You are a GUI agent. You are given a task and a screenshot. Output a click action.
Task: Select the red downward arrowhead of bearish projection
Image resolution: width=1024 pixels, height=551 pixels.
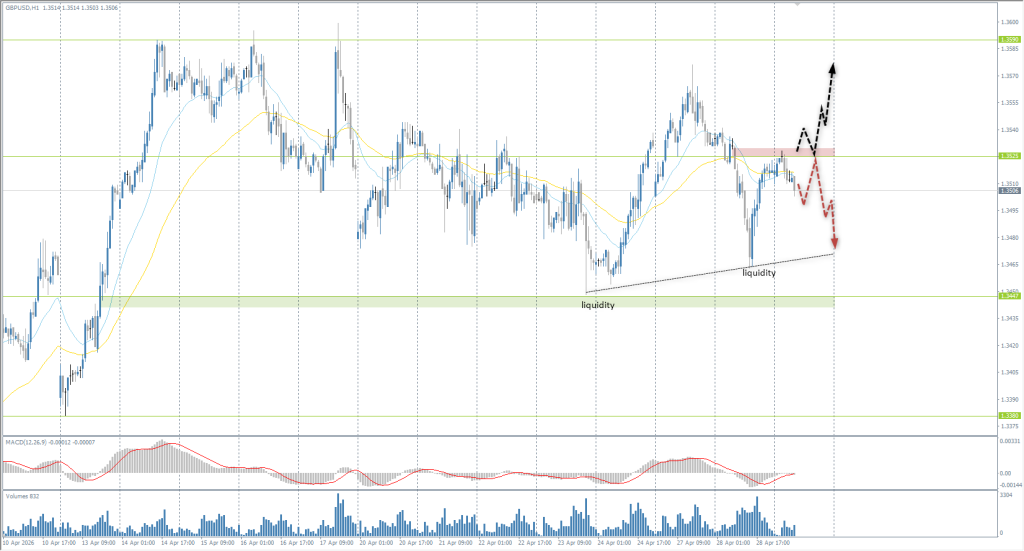(835, 243)
